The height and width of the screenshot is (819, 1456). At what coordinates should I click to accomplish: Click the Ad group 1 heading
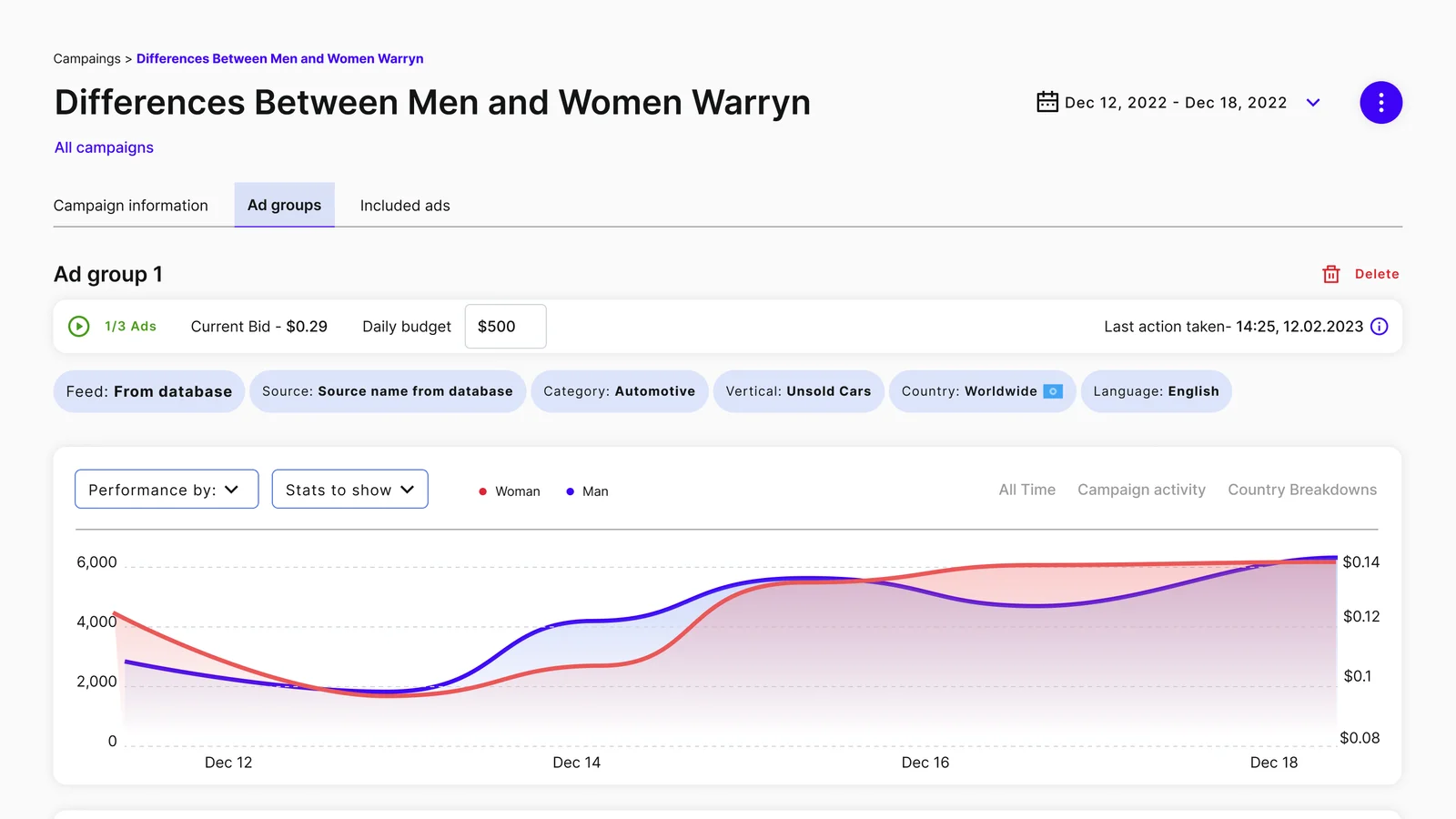click(x=108, y=275)
